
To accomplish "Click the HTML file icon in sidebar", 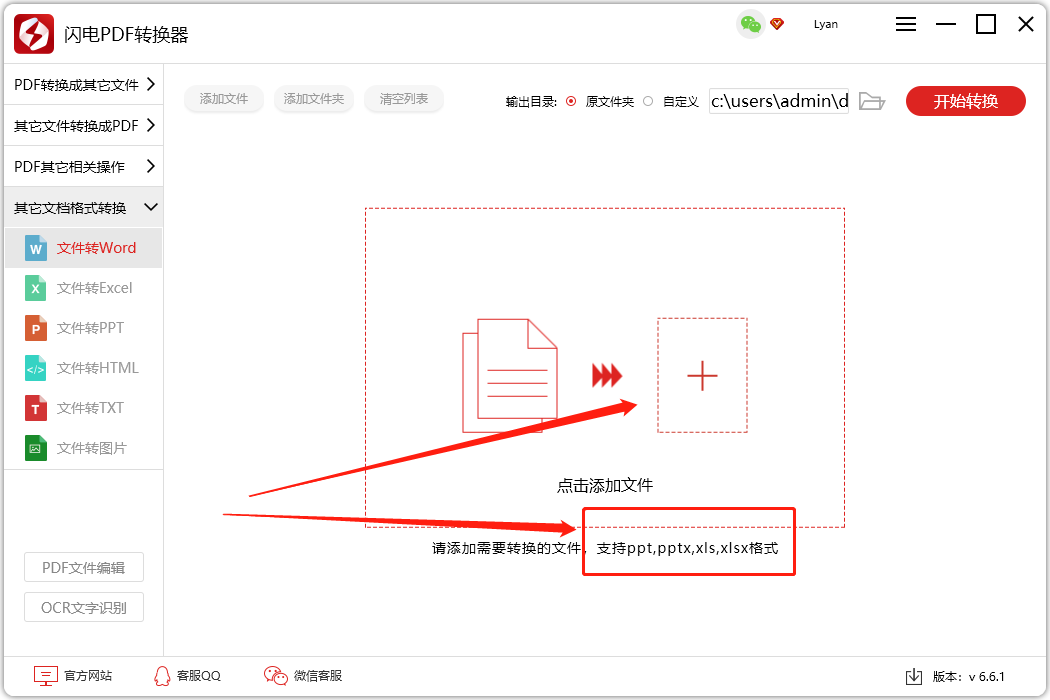I will pyautogui.click(x=35, y=368).
